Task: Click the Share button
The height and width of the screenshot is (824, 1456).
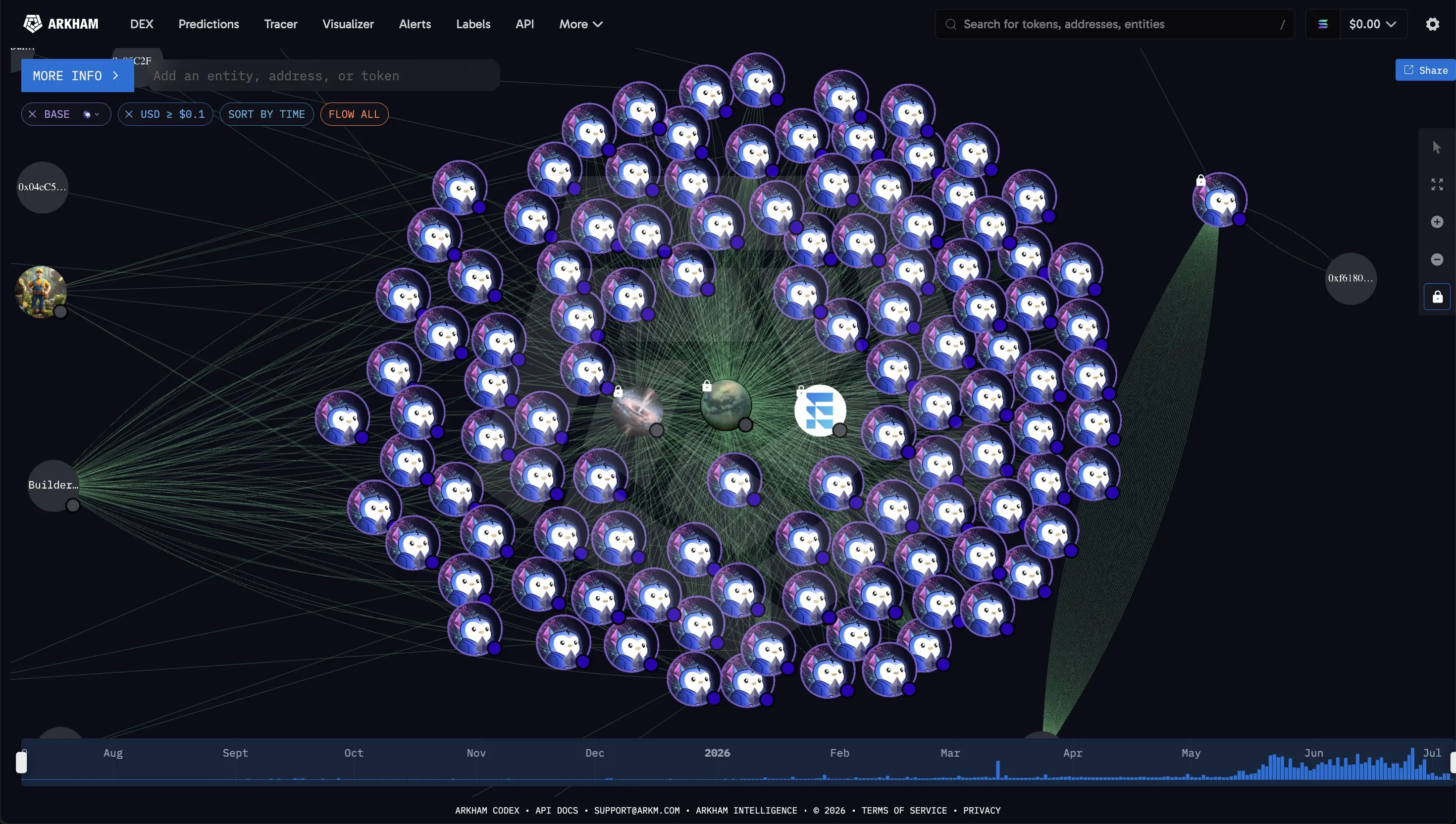Action: 1425,70
